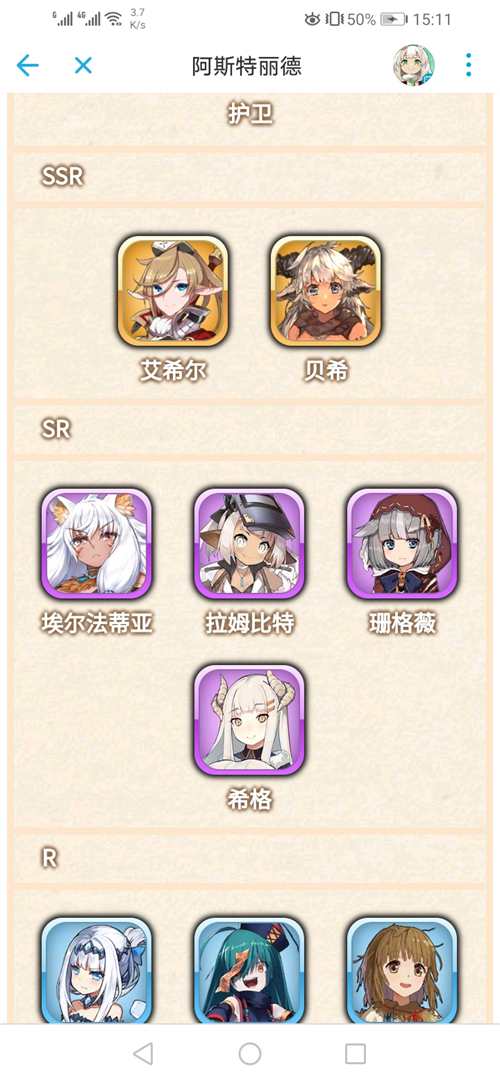Open SR character 希格 icon
This screenshot has width=500, height=1083.
249,720
